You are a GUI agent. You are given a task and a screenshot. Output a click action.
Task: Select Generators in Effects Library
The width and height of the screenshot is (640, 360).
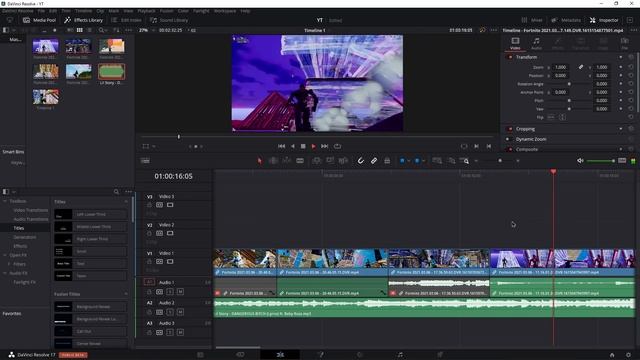point(24,237)
